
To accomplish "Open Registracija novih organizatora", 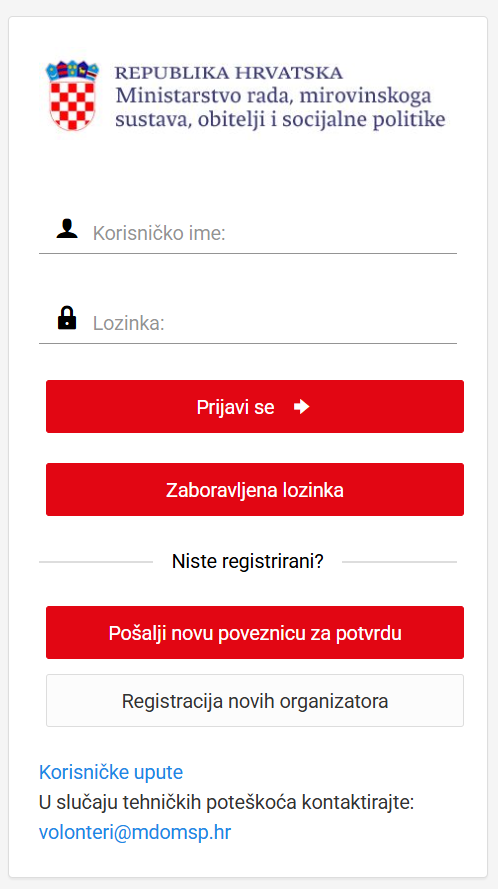I will (255, 701).
